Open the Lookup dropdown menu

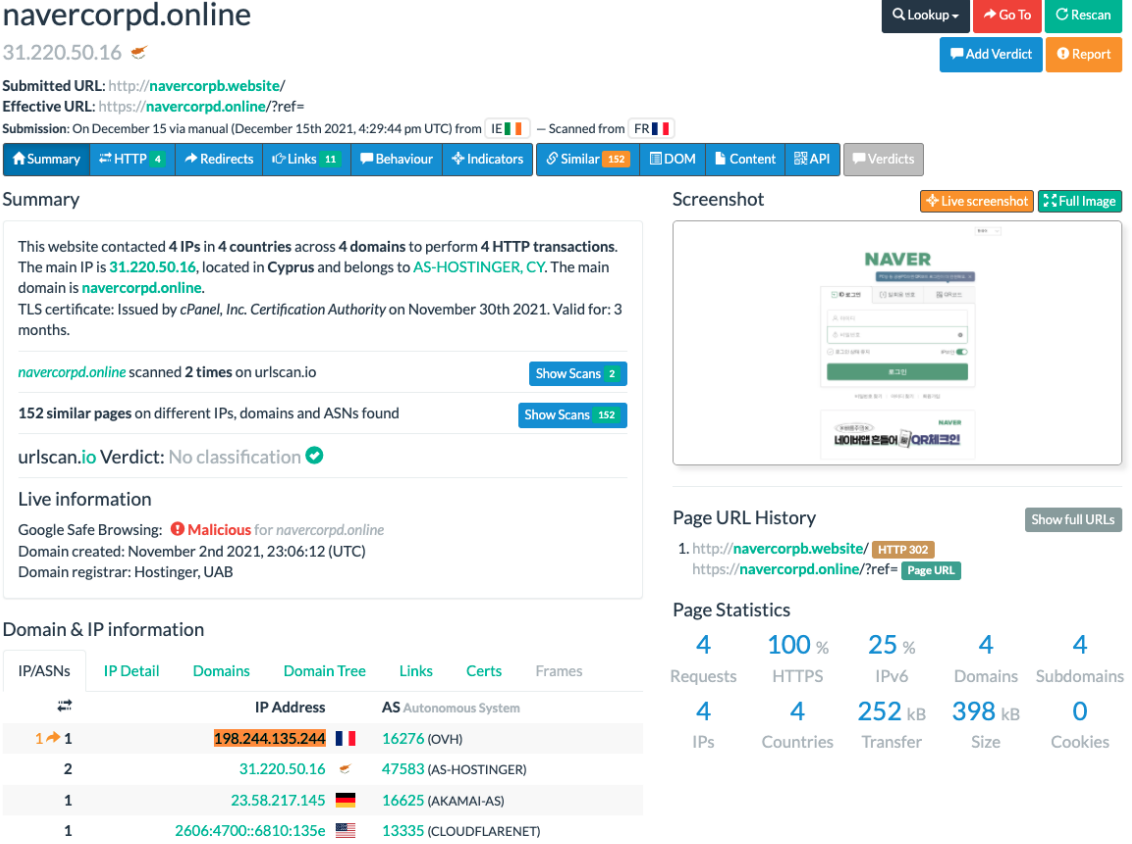[x=925, y=15]
